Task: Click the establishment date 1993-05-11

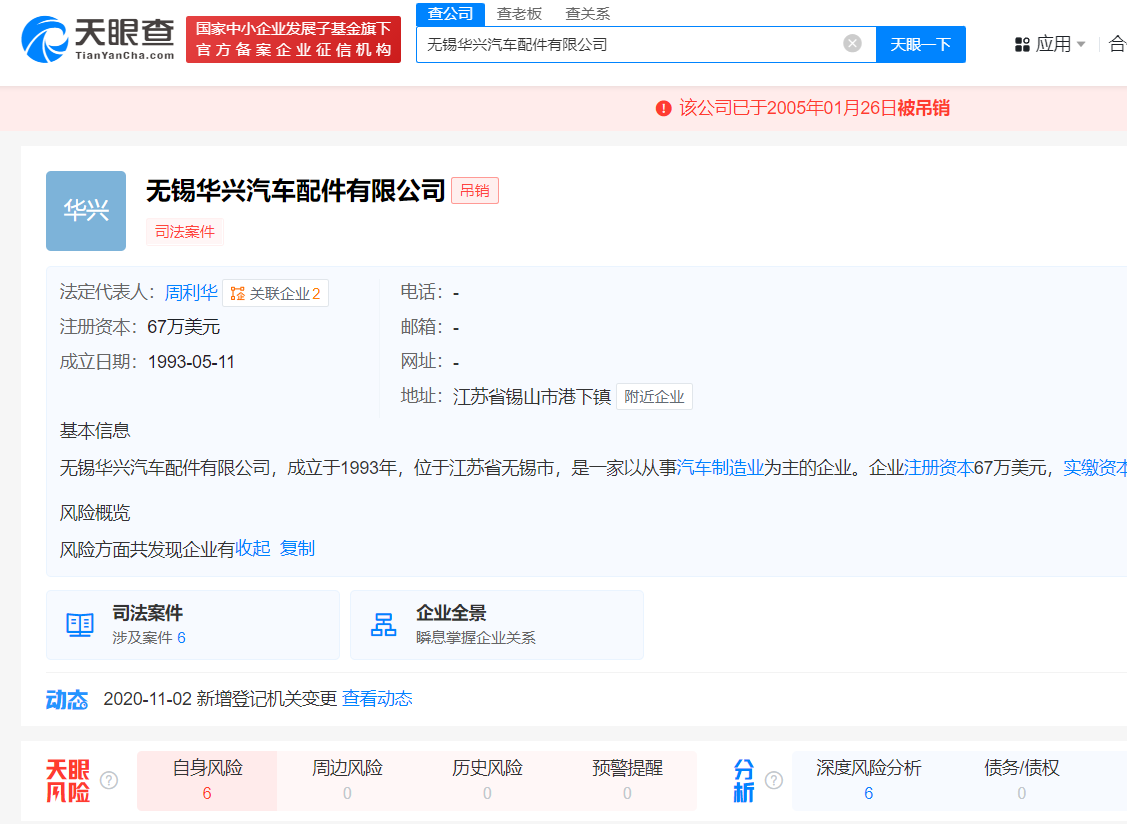Action: point(191,362)
